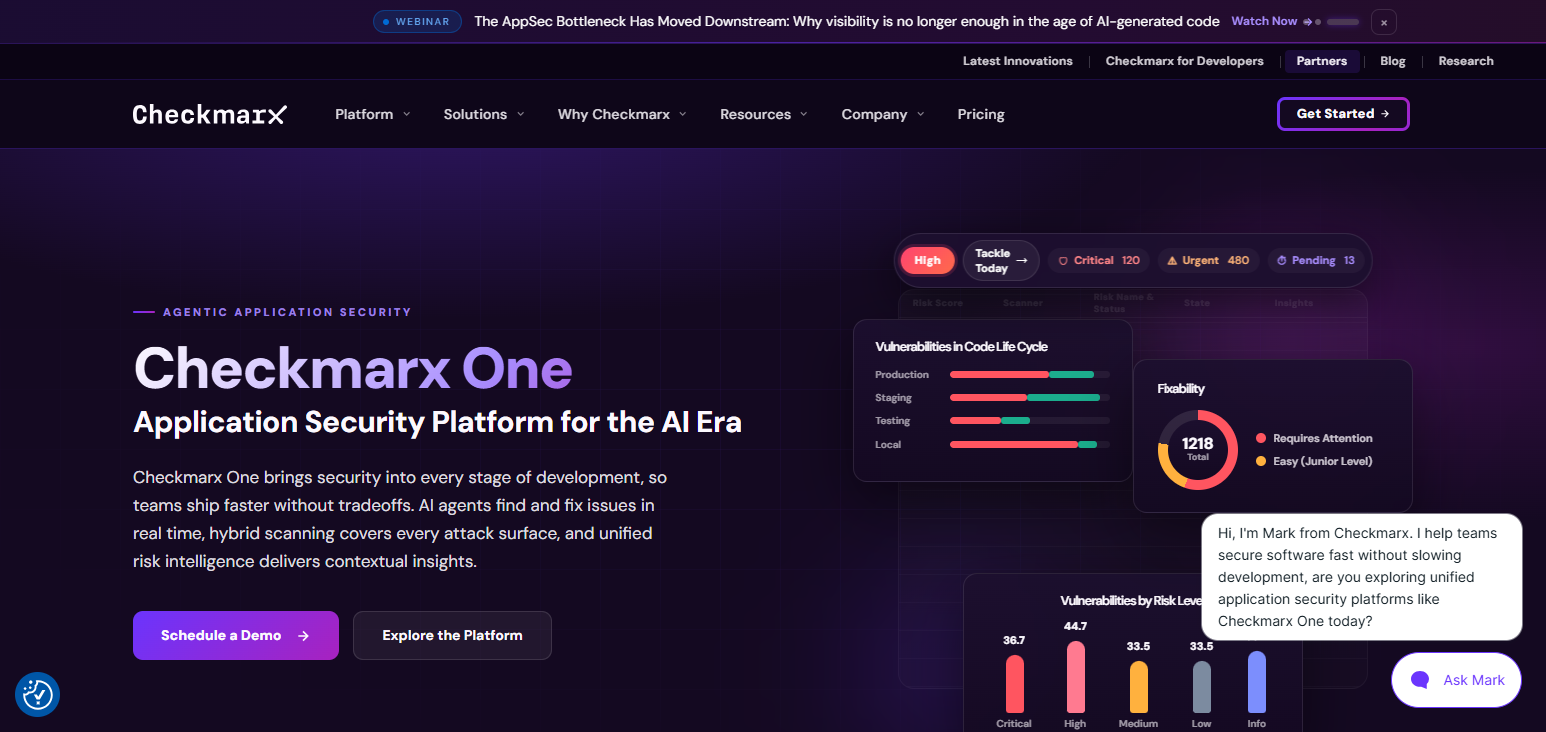Open the Why Checkmarx dropdown
The width and height of the screenshot is (1546, 732).
click(x=622, y=114)
